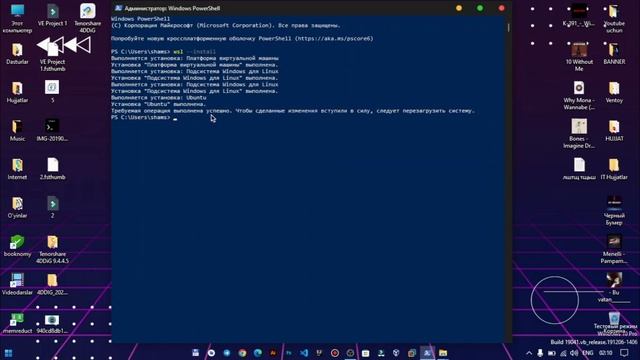The width and height of the screenshot is (640, 360).
Task: Select the Videodarslar desktop icon
Action: tap(17, 284)
